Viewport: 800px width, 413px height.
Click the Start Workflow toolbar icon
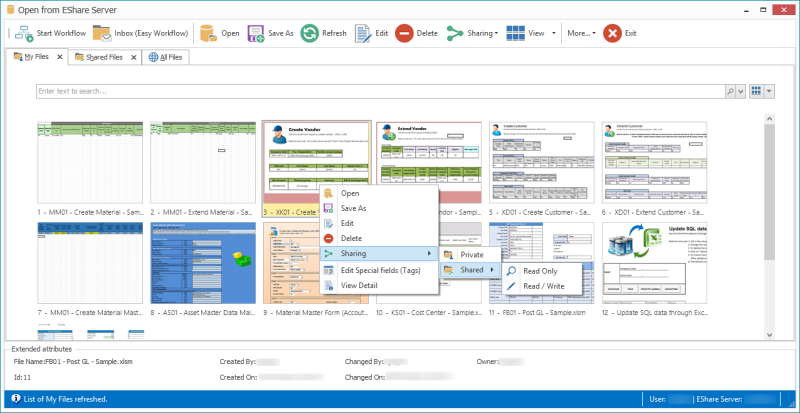click(x=24, y=33)
